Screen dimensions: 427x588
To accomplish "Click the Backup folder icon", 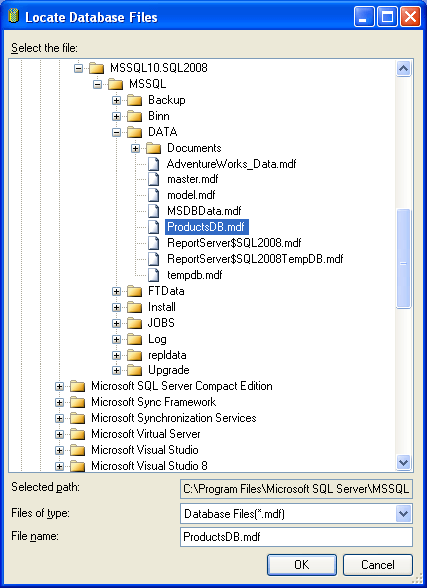I will [134, 100].
